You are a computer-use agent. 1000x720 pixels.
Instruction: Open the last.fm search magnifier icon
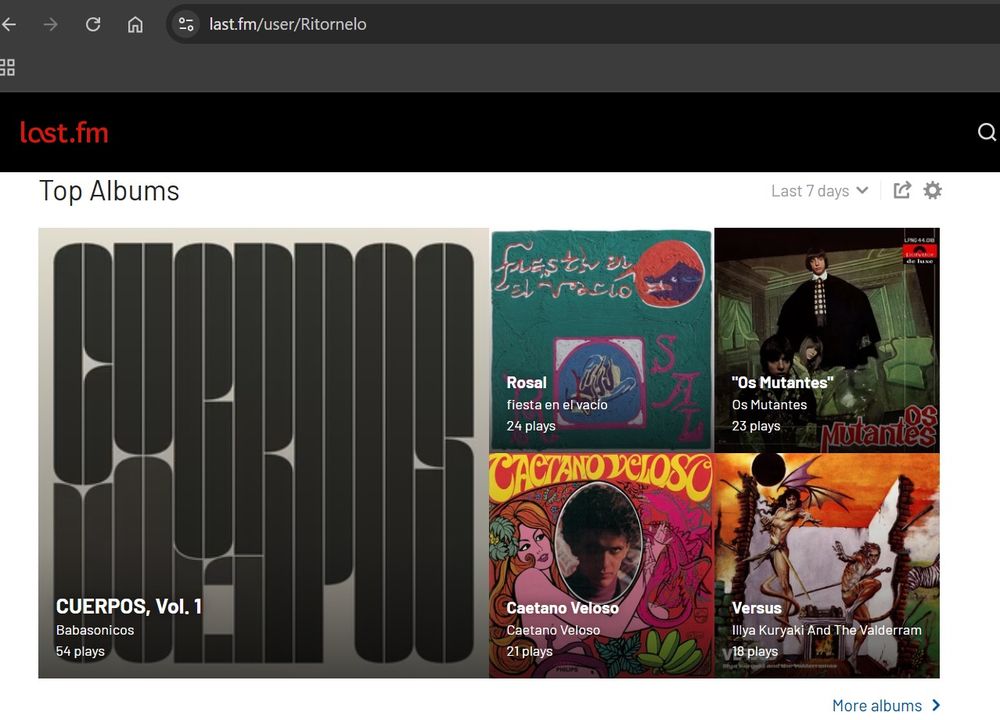[x=987, y=132]
